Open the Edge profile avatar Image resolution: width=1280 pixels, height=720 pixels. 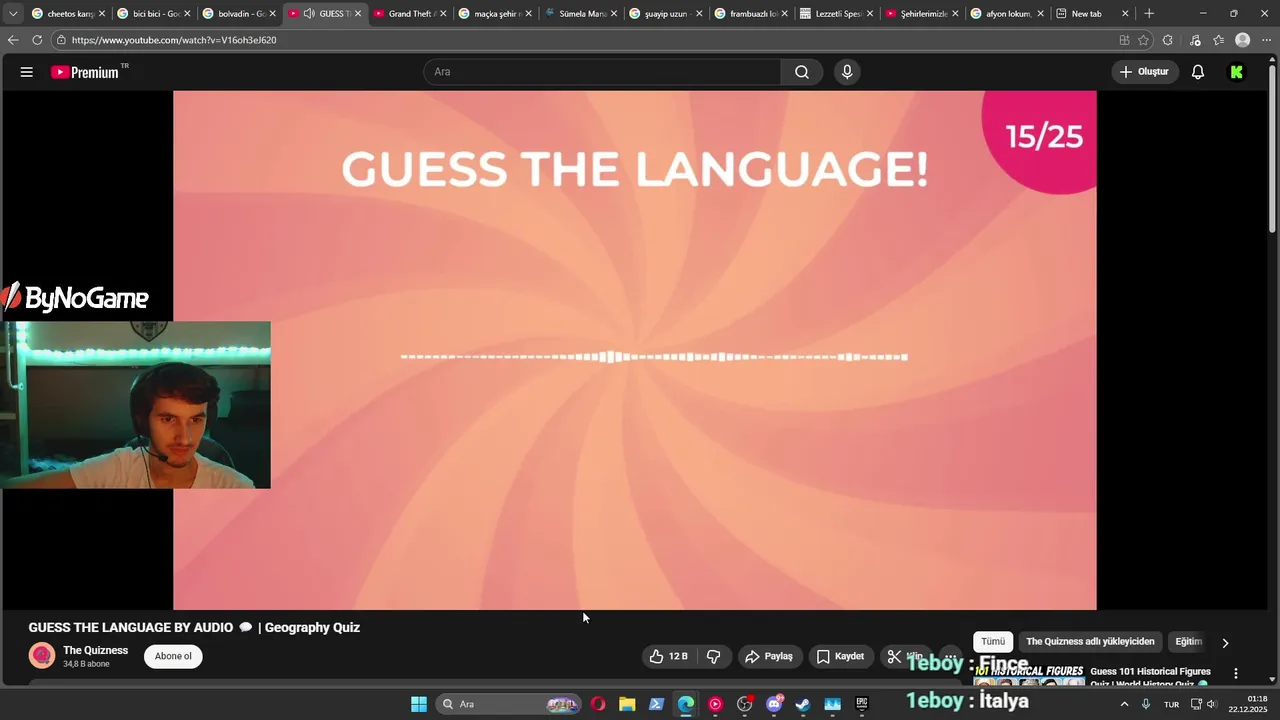pos(1242,40)
